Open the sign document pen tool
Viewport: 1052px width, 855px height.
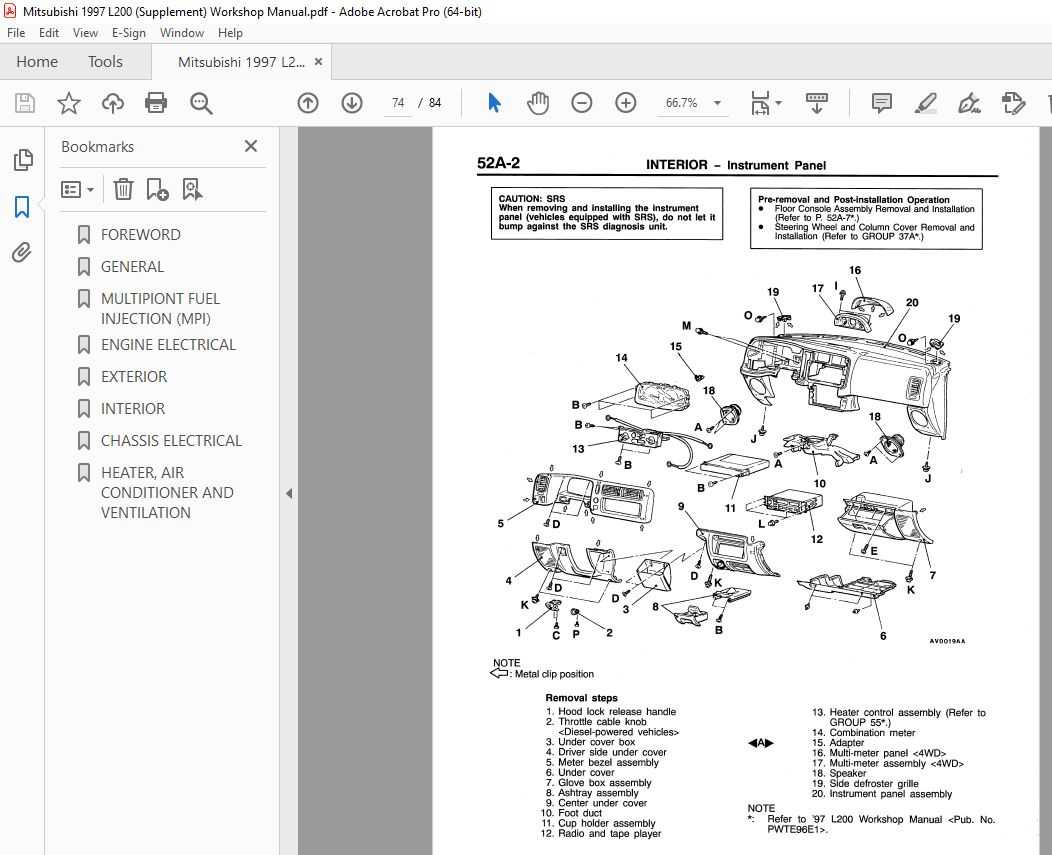click(x=969, y=103)
